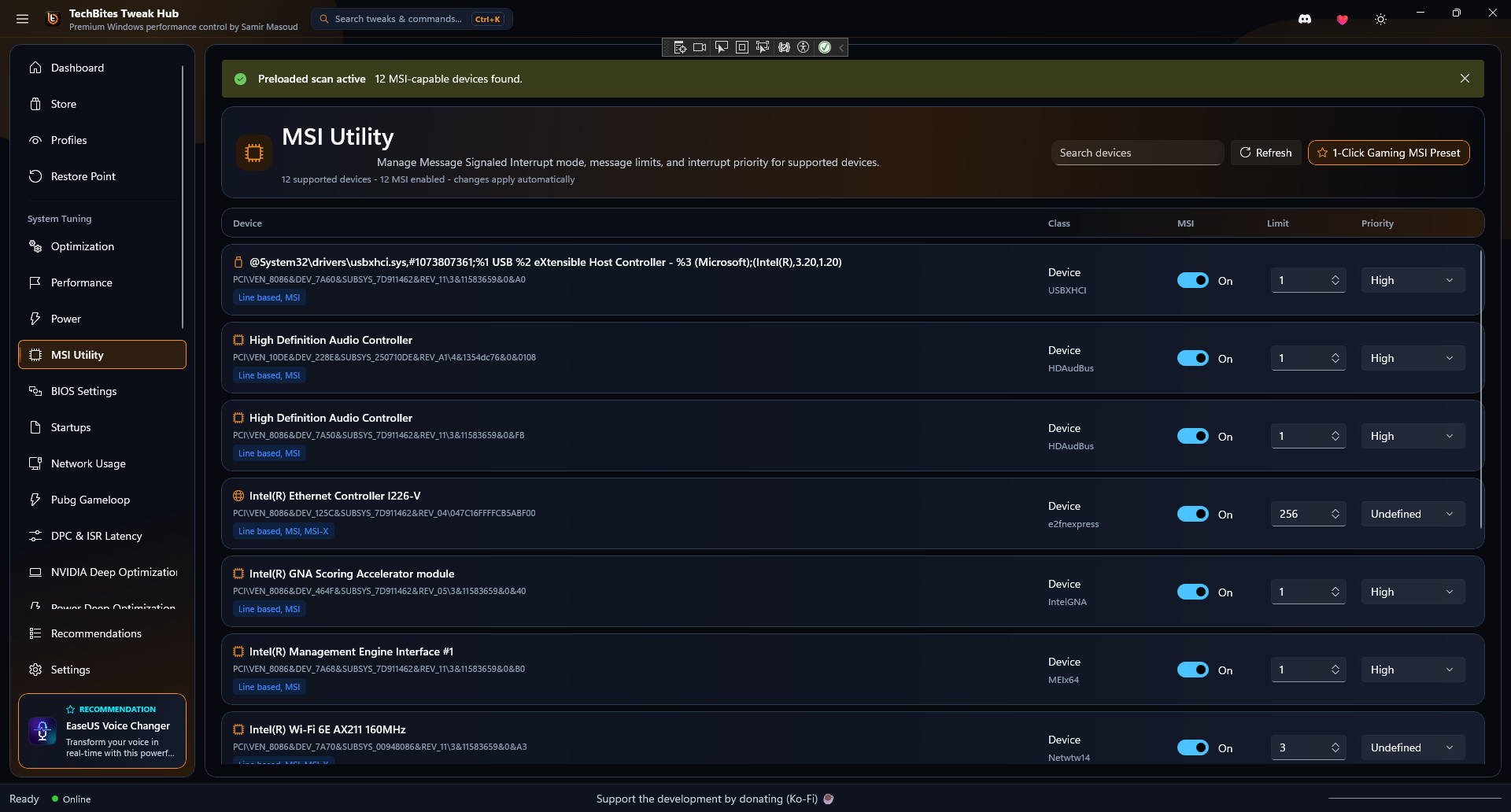The height and width of the screenshot is (812, 1511).
Task: Toggle theme with the sun icon
Action: 1380,19
